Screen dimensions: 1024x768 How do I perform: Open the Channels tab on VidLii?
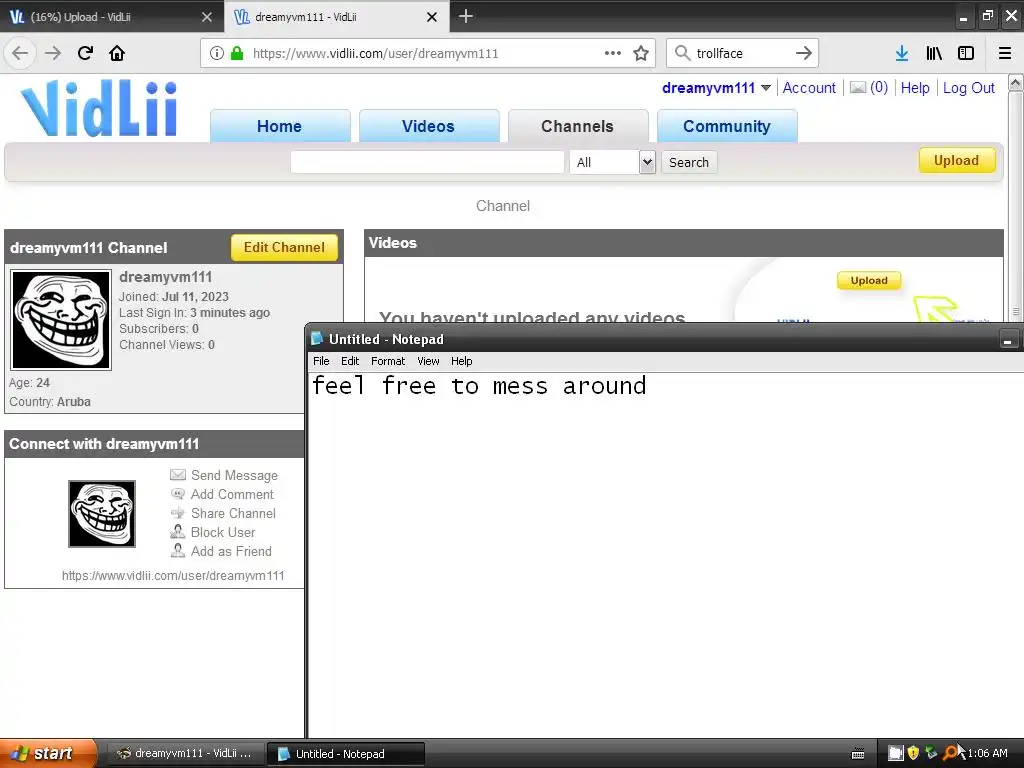(x=577, y=126)
